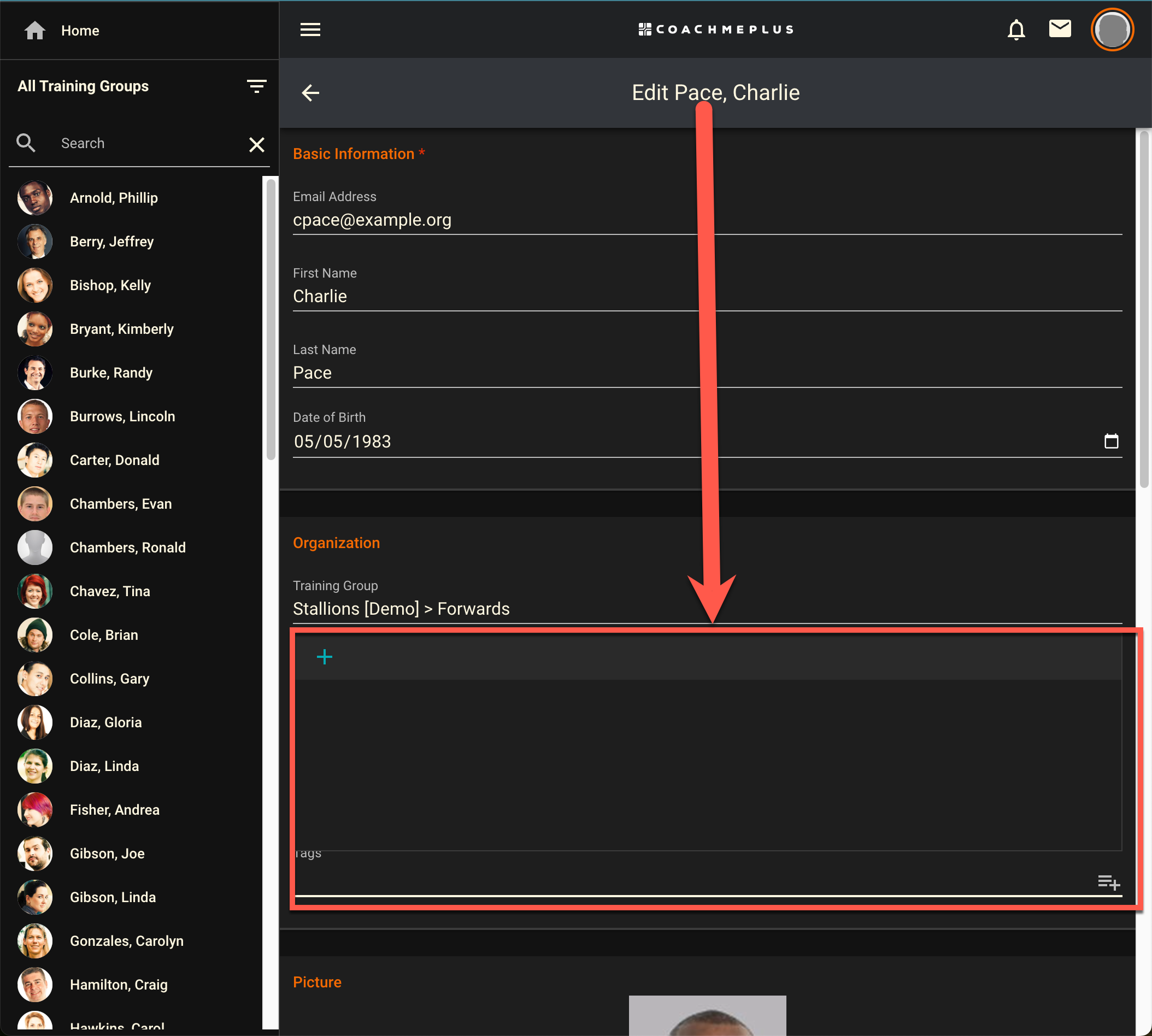This screenshot has width=1152, height=1036.
Task: Open the date of birth calendar picker
Action: point(1110,441)
